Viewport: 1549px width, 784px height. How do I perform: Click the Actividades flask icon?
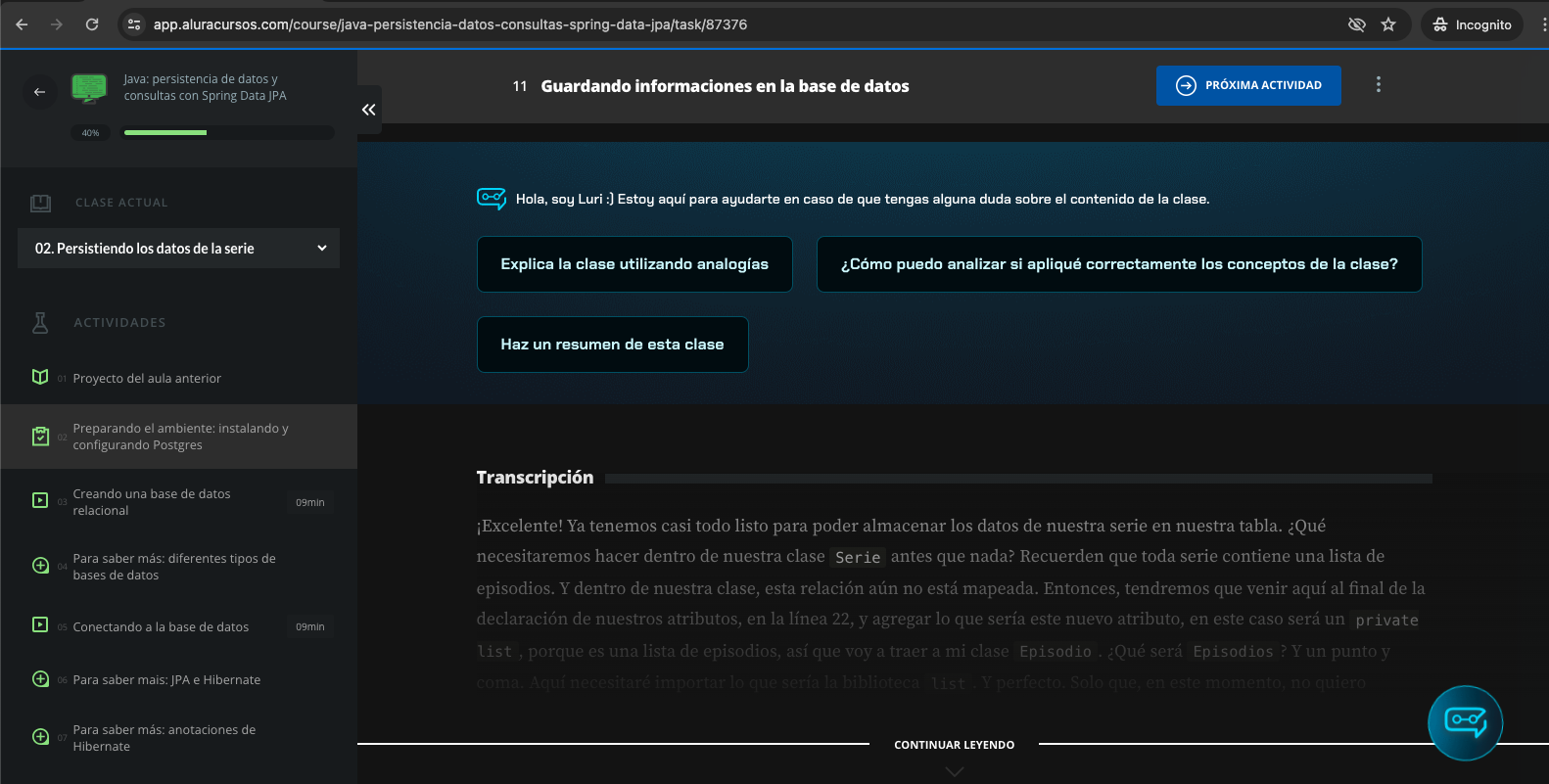pyautogui.click(x=40, y=322)
